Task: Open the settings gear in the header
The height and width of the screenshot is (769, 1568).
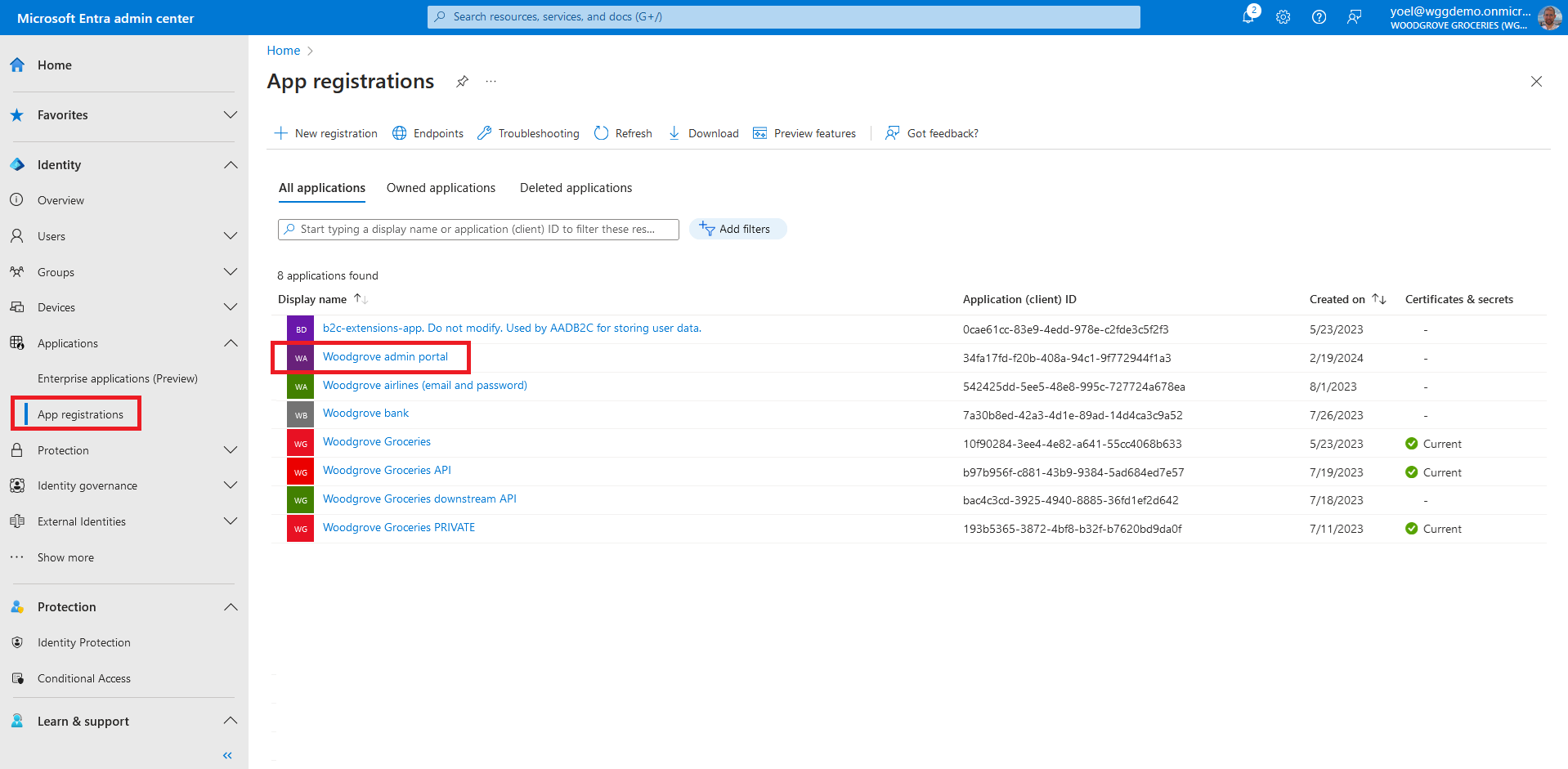Action: (1284, 17)
